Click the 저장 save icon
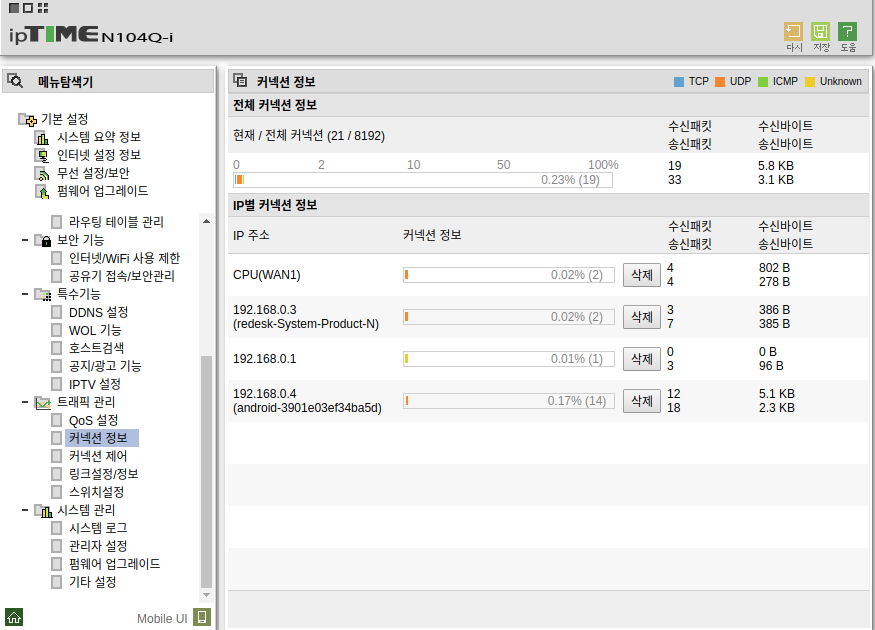Screen dimensions: 875x630 820,32
